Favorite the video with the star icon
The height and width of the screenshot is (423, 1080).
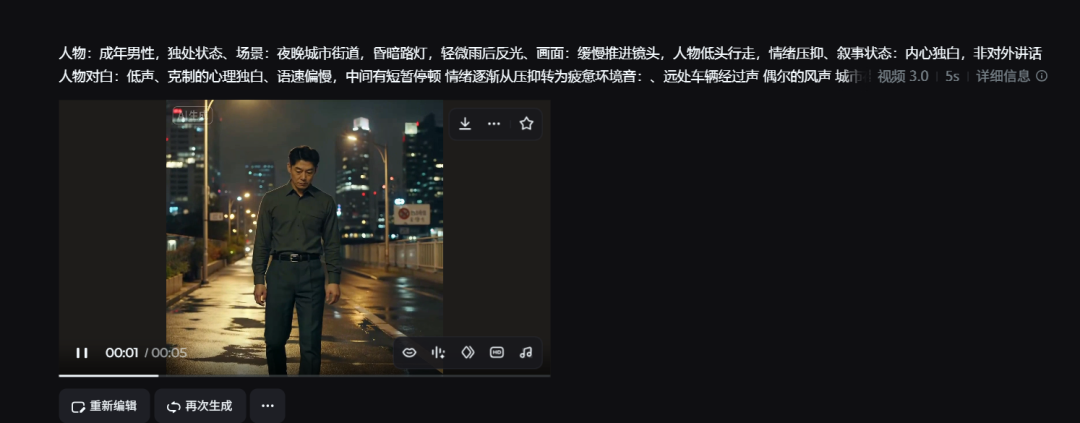tap(526, 123)
